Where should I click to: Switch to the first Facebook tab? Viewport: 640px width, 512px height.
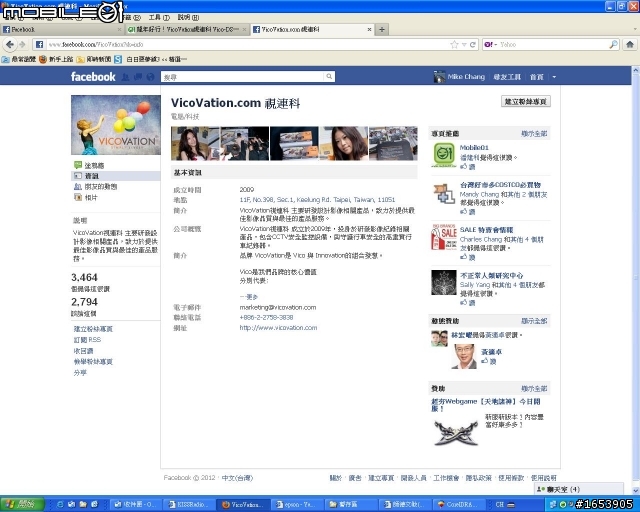click(61, 29)
